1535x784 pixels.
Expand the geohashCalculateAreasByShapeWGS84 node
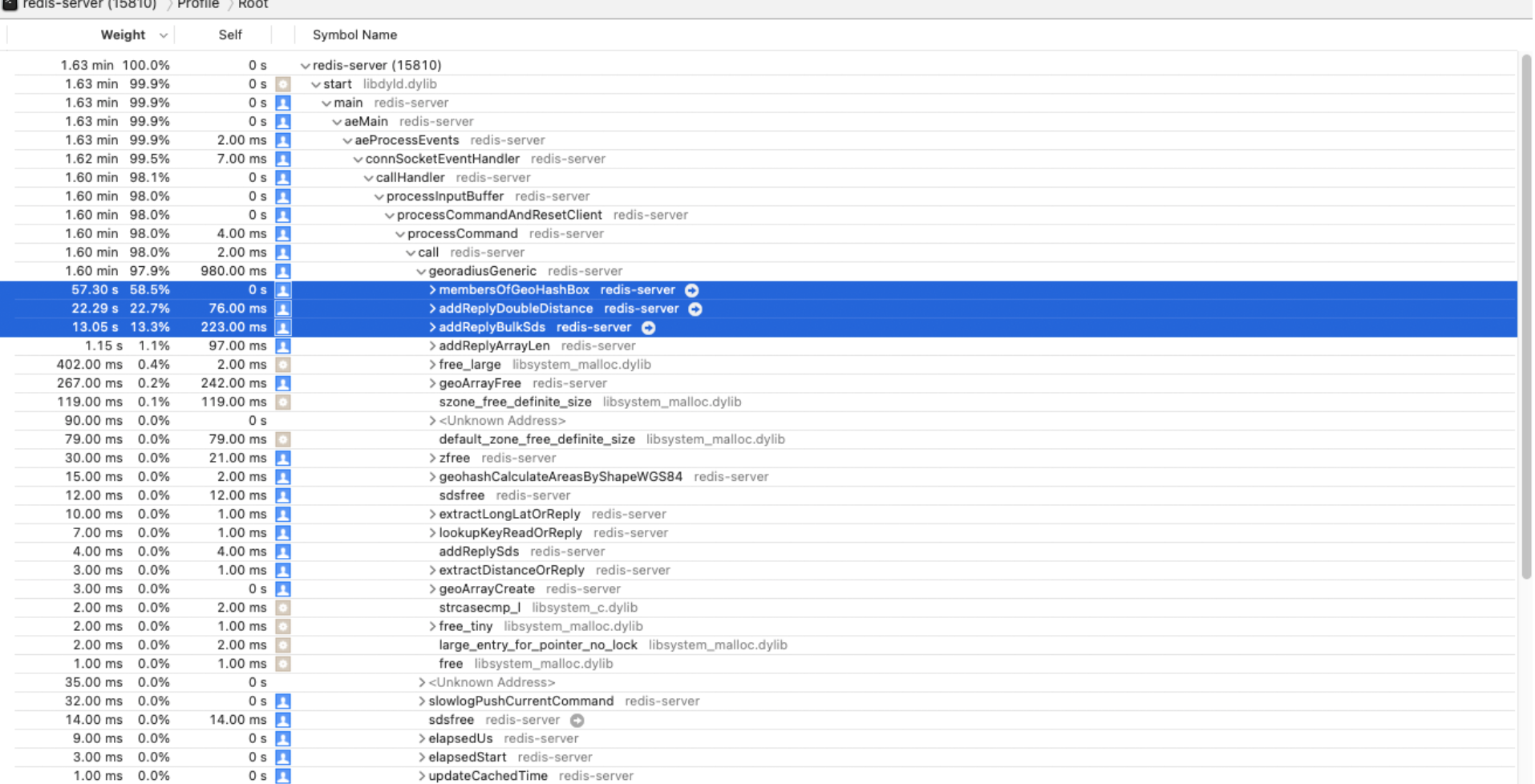click(x=432, y=476)
